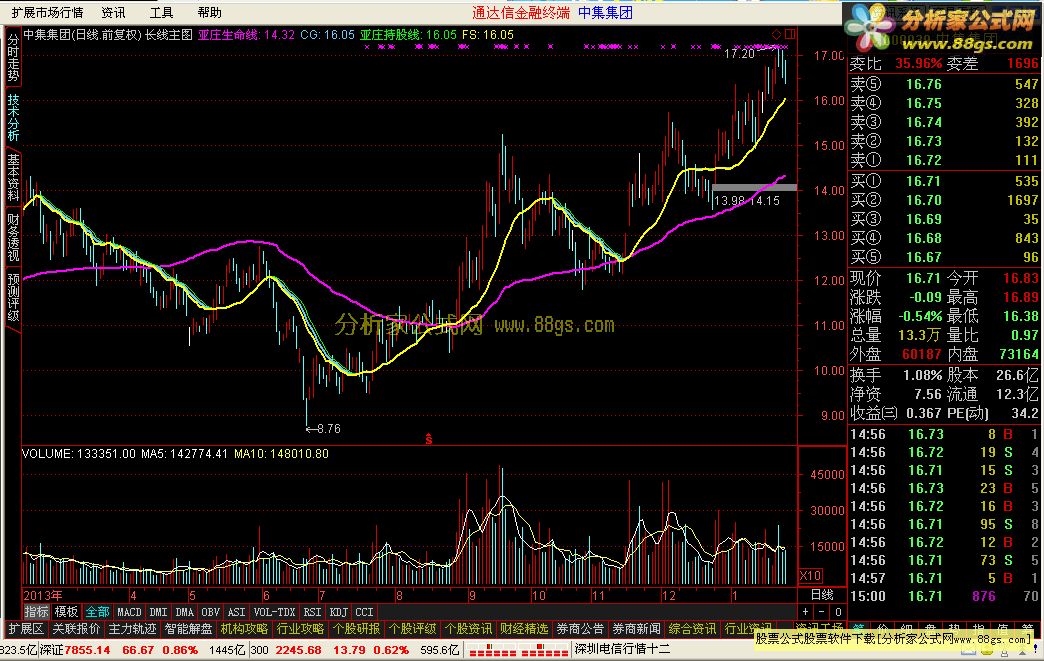Open the 财务透视 side tab
Image resolution: width=1044 pixels, height=661 pixels.
pos(13,236)
